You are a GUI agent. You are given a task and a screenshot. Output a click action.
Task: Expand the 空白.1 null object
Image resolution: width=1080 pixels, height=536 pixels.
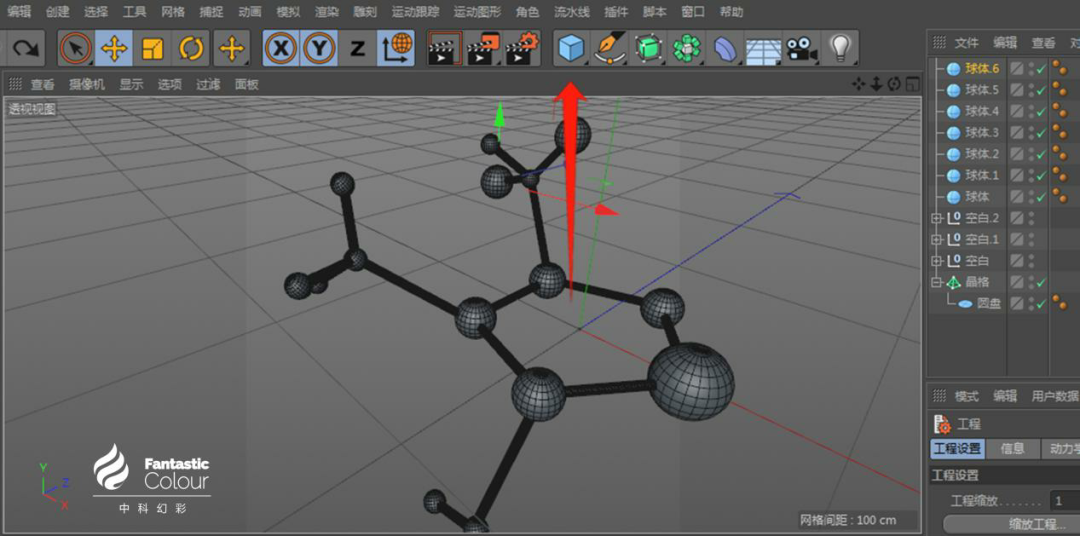[935, 240]
